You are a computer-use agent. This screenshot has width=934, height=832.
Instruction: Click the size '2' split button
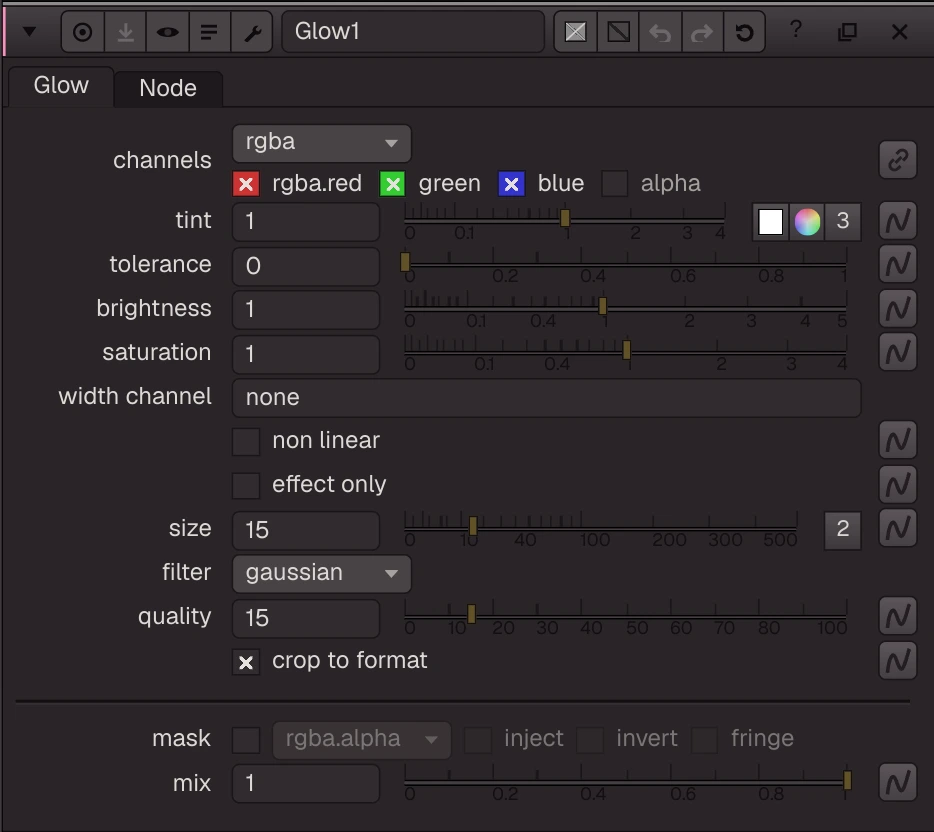click(843, 529)
